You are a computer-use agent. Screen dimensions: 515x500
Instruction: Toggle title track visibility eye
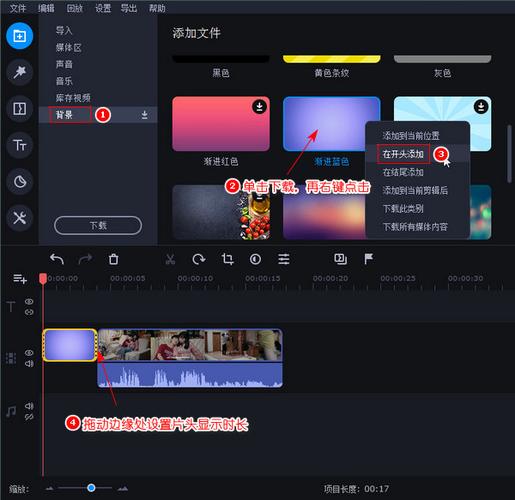tap(29, 301)
